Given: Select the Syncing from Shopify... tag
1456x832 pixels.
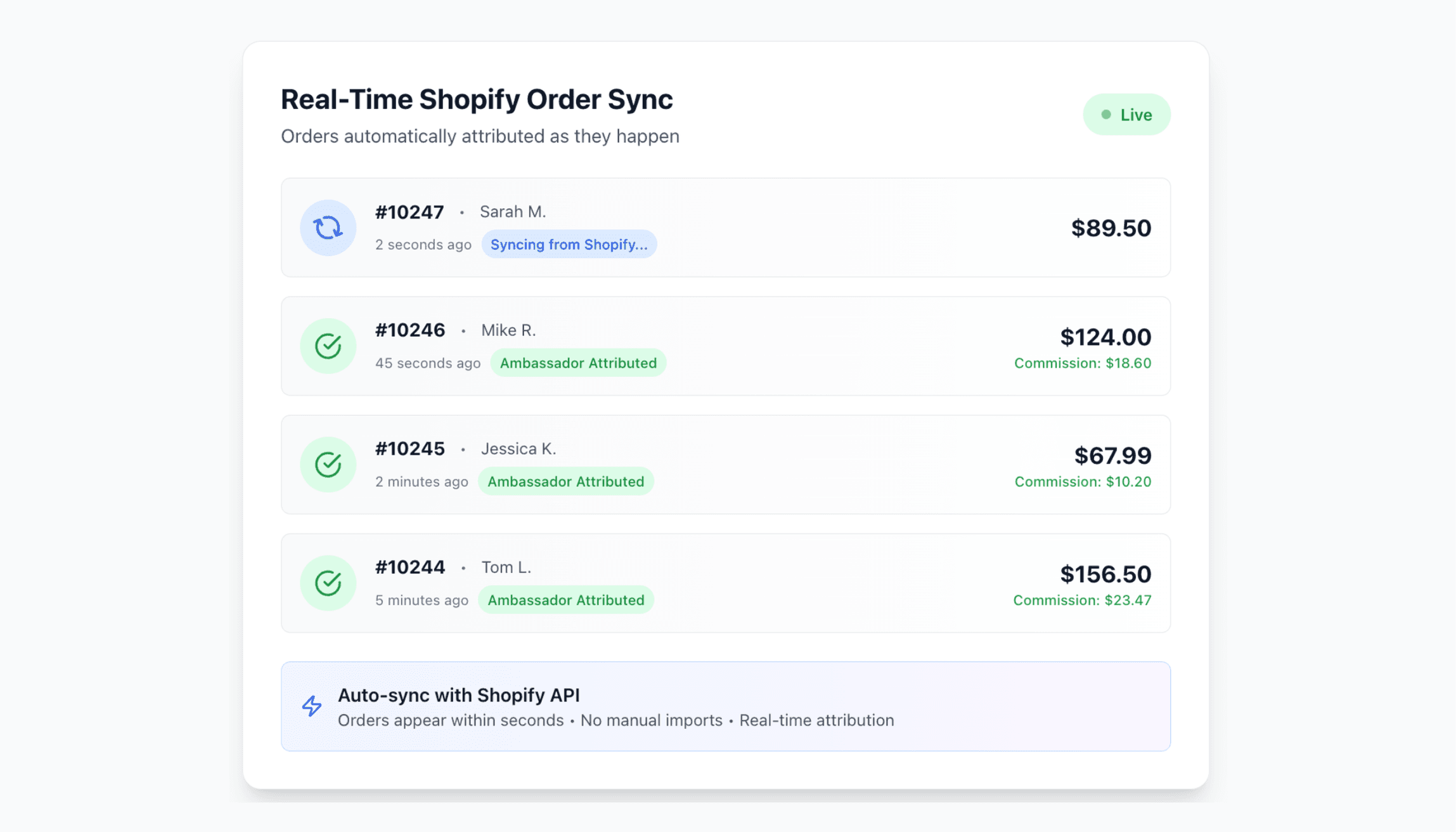Looking at the screenshot, I should click(569, 245).
